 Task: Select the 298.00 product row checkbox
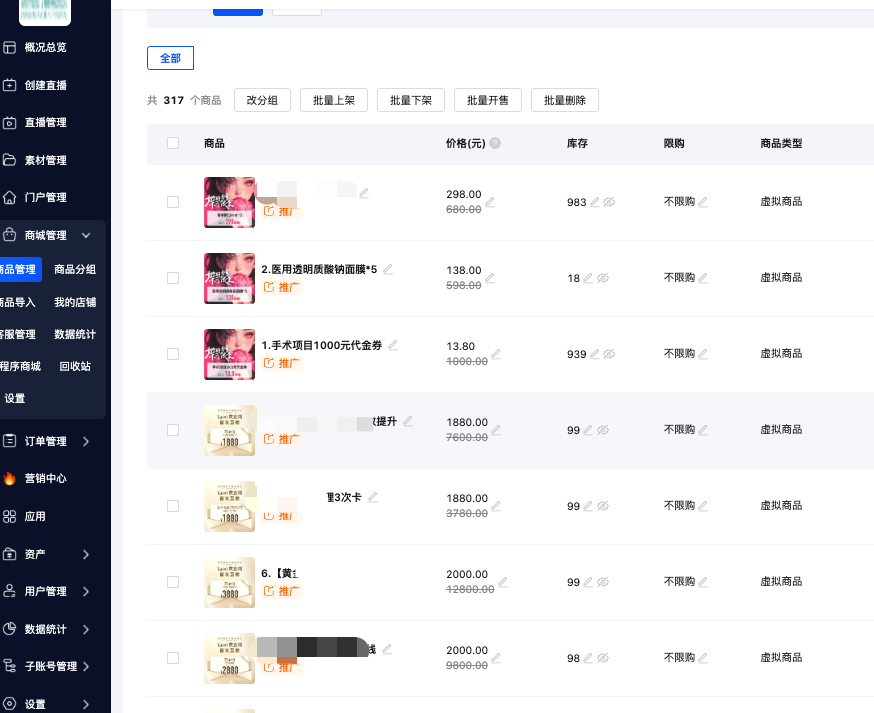[x=173, y=202]
